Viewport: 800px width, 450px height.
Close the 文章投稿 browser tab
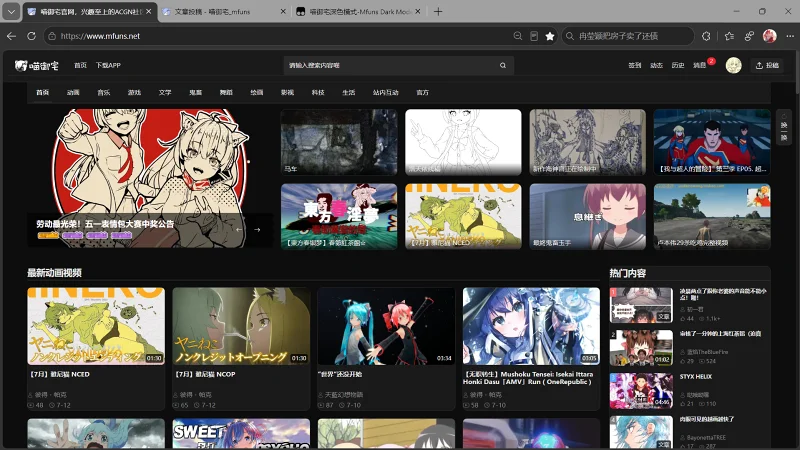point(283,11)
